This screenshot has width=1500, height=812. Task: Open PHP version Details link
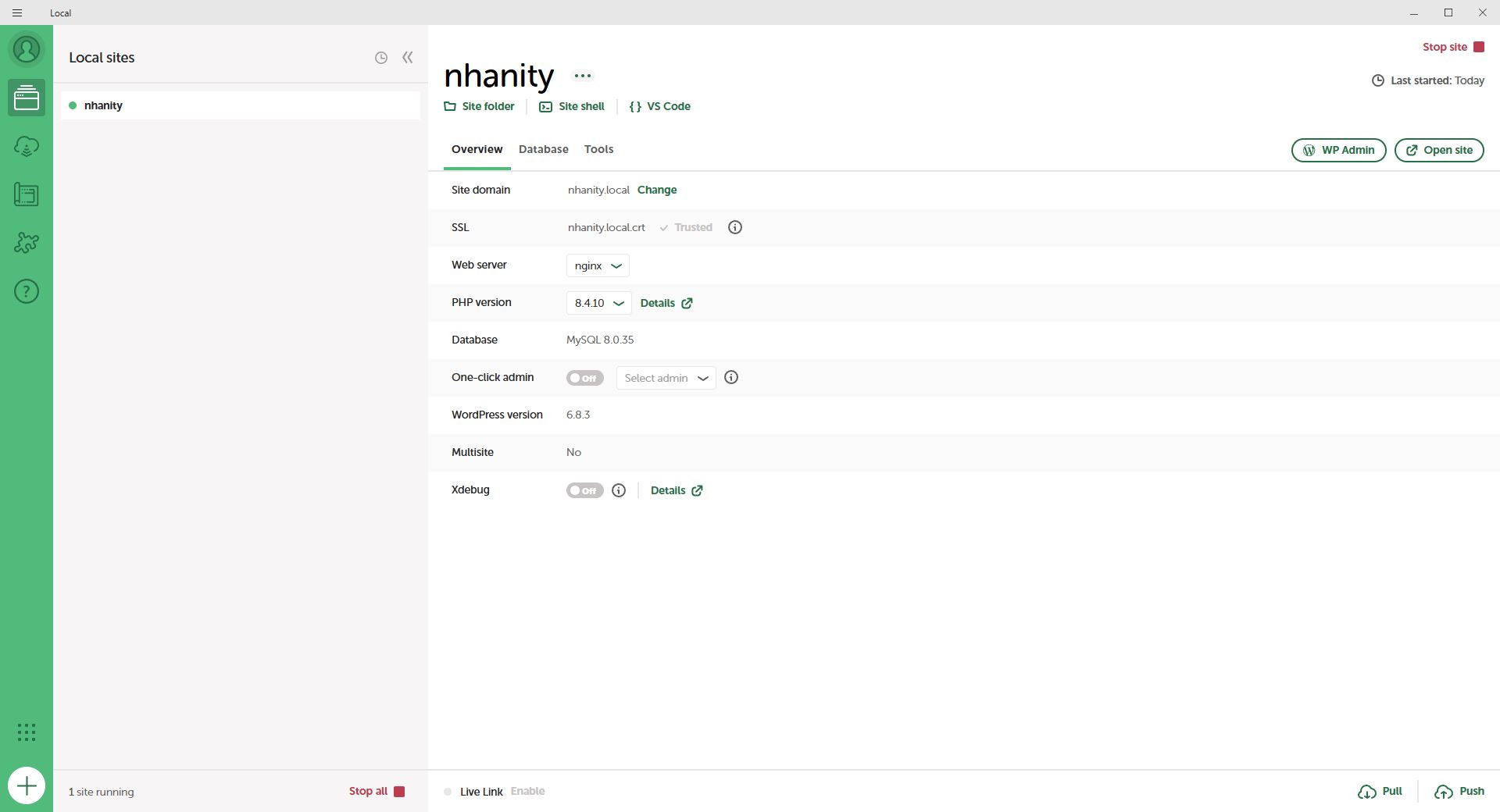tap(666, 303)
